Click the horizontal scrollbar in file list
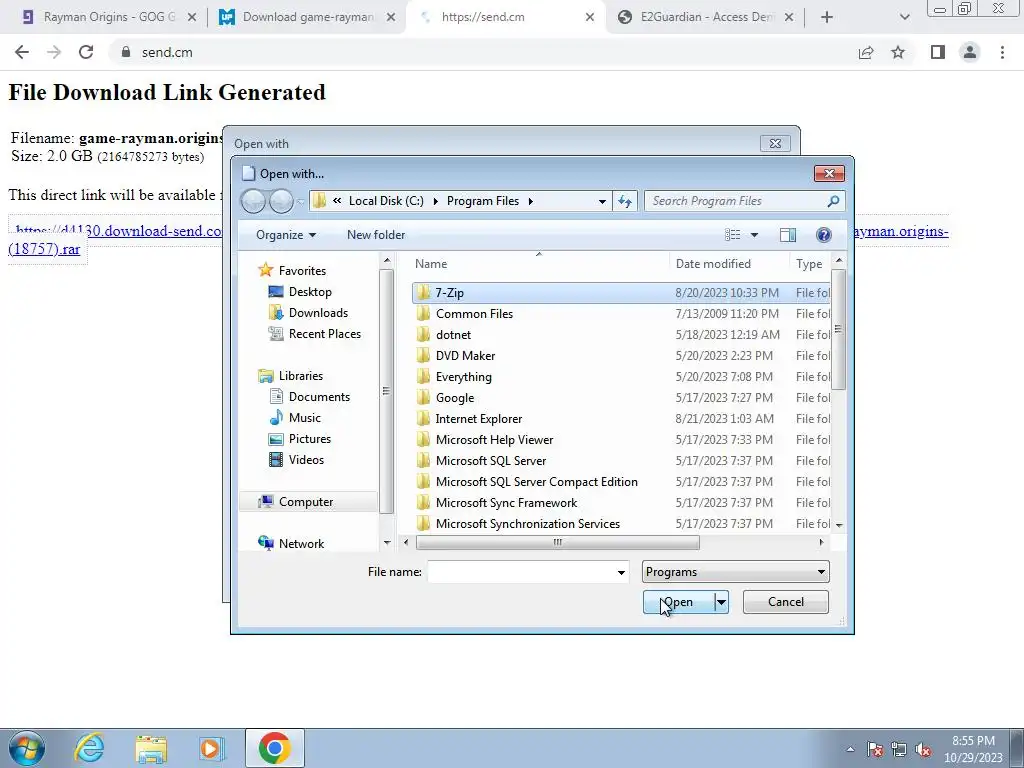 (558, 542)
